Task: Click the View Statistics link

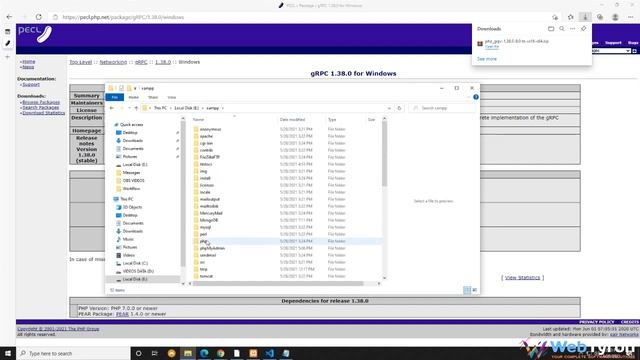Action: coord(522,278)
